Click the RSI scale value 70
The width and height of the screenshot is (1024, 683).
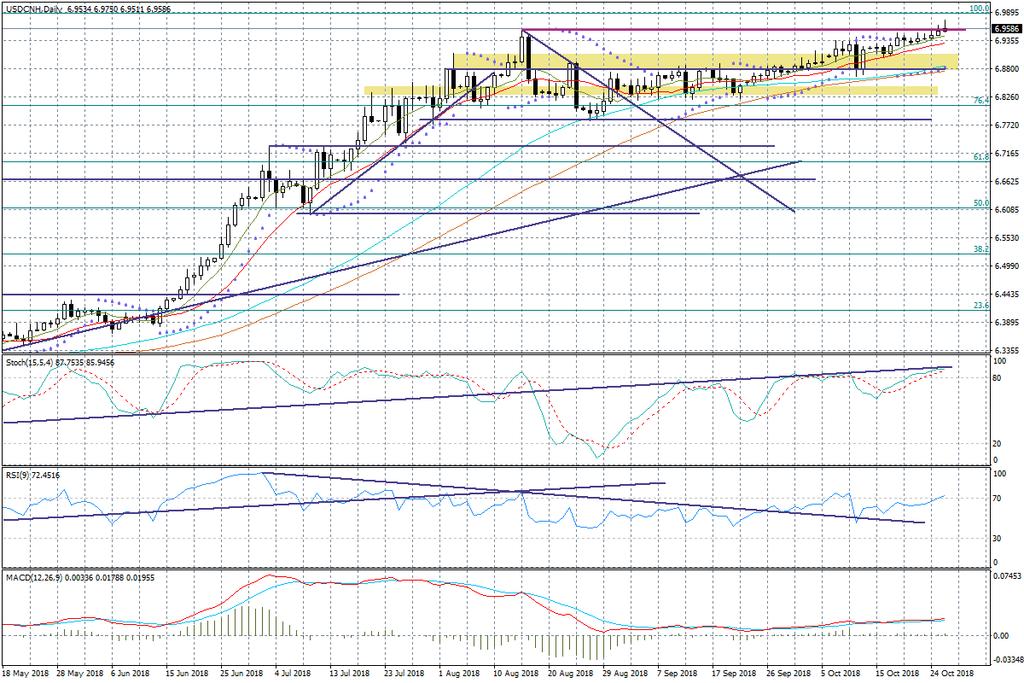(x=997, y=498)
